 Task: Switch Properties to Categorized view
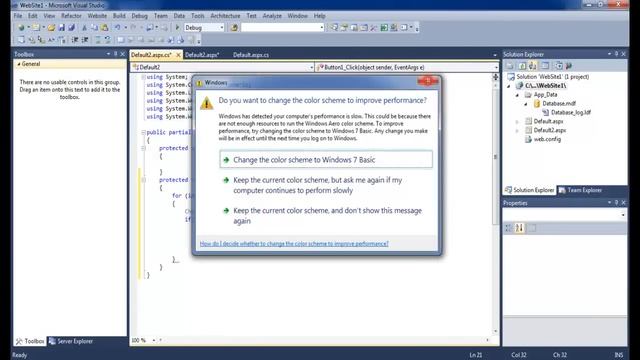tap(509, 228)
